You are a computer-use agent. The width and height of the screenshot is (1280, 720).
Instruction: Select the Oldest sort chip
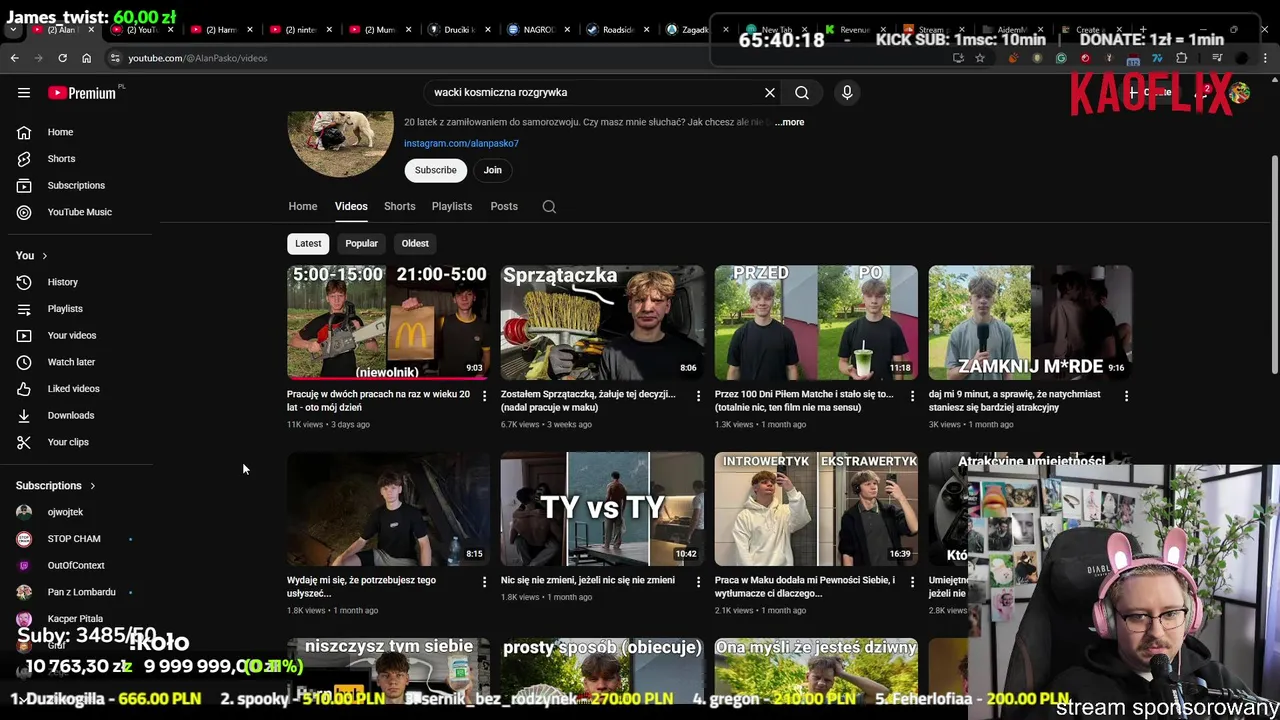[x=415, y=243]
